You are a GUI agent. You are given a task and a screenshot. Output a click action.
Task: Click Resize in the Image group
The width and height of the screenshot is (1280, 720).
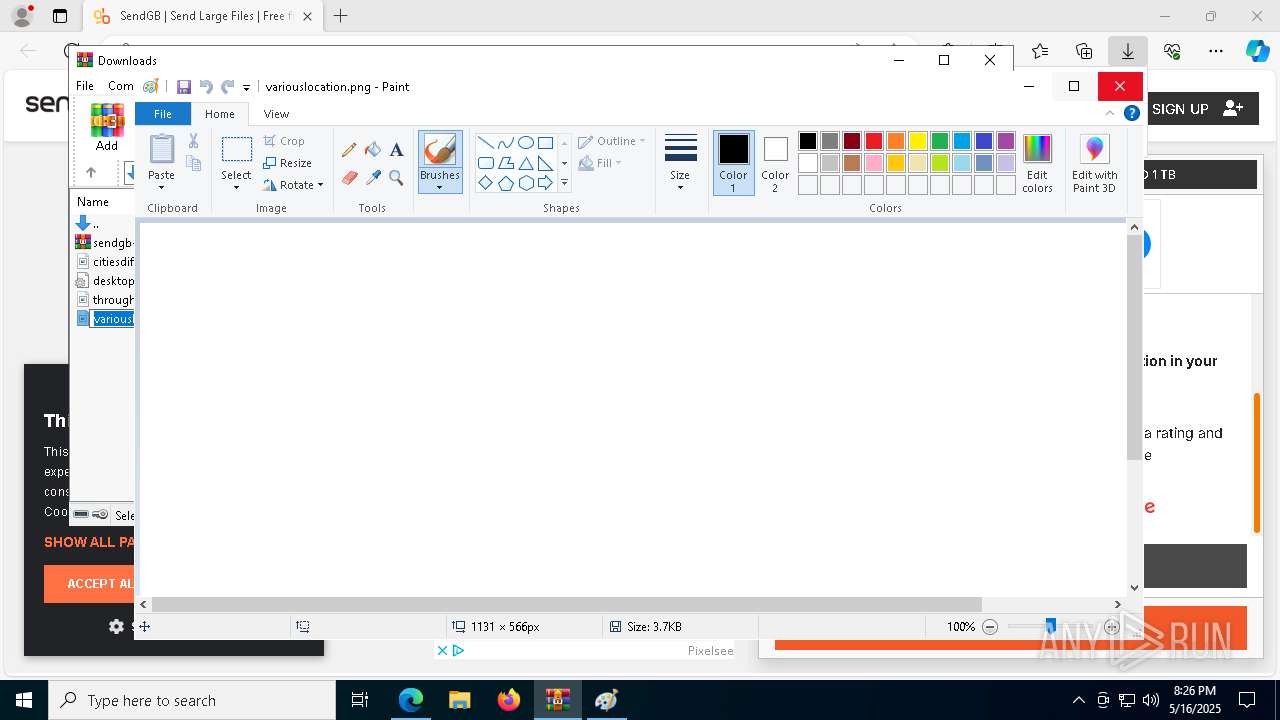pyautogui.click(x=288, y=163)
